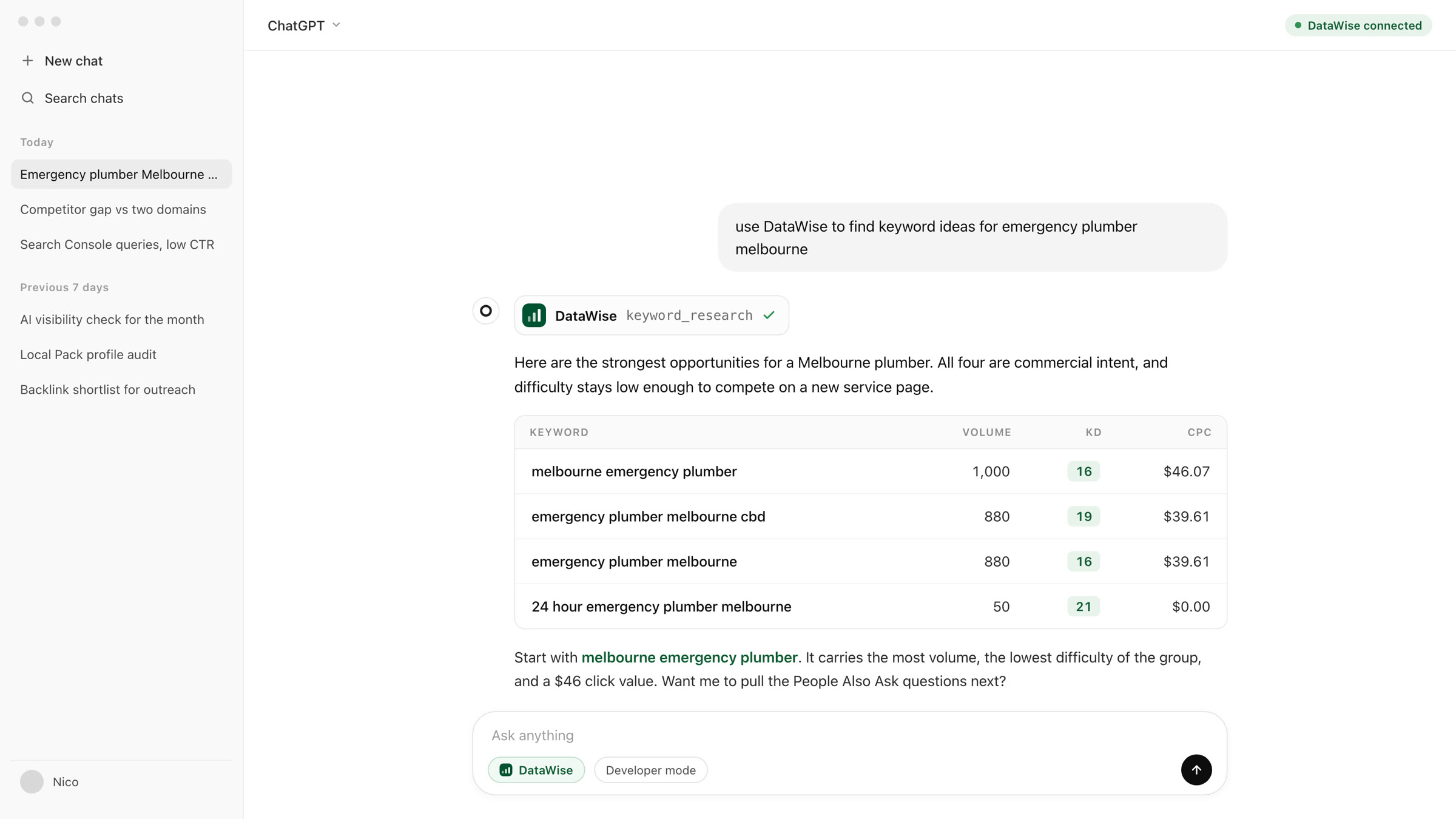Click the plus icon beside New chat
Screen dimensions: 1456x819
[x=27, y=61]
